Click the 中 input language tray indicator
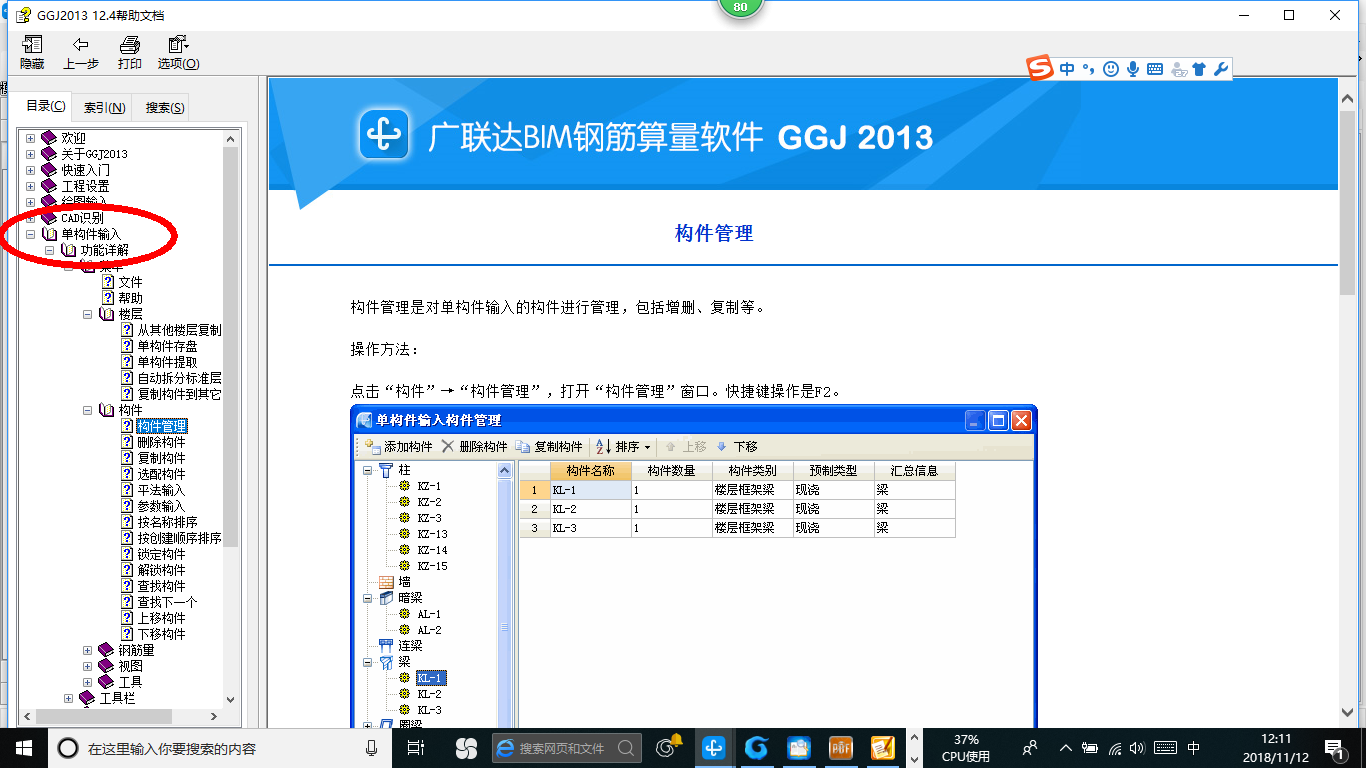Screen dimensions: 1366x768 point(1194,748)
